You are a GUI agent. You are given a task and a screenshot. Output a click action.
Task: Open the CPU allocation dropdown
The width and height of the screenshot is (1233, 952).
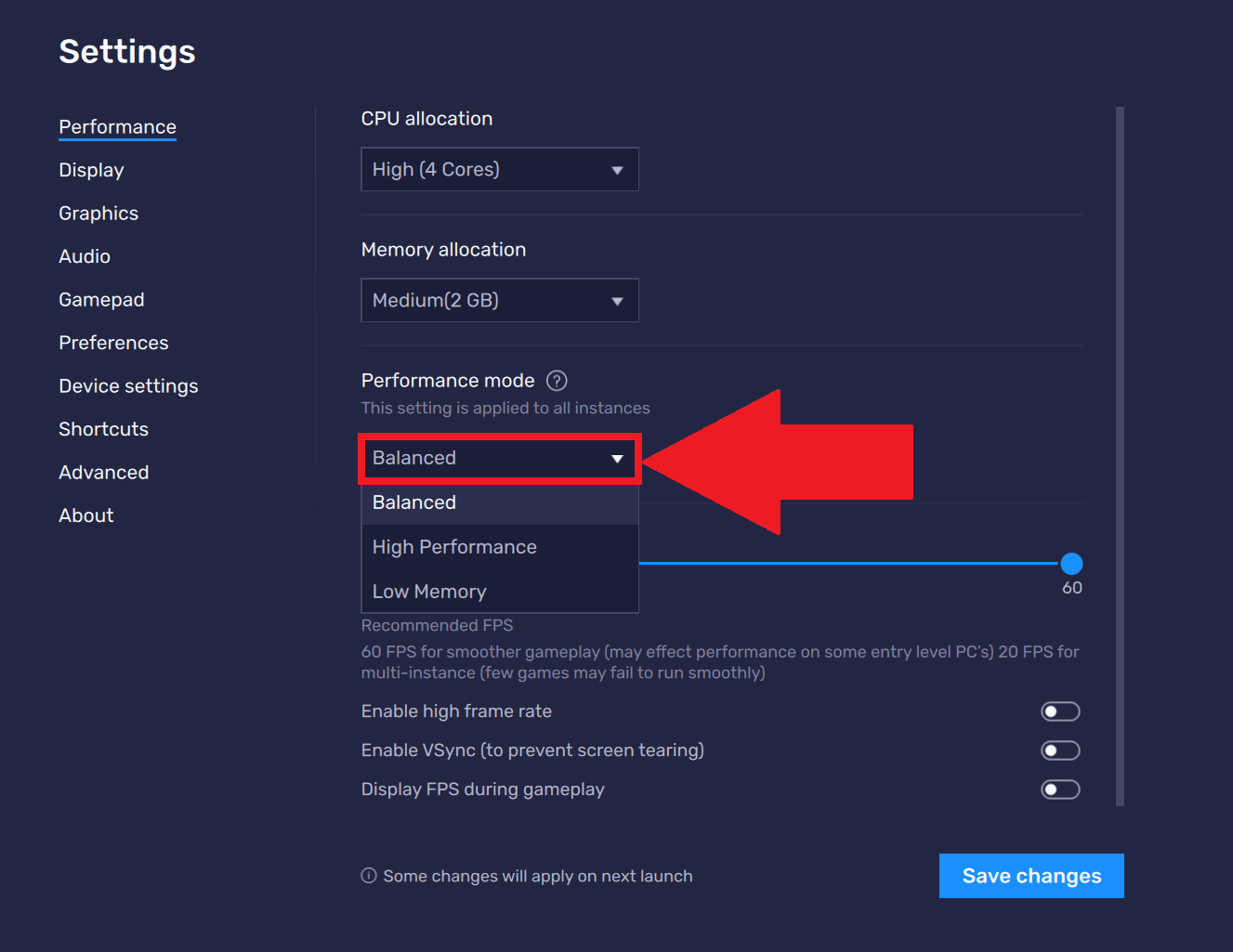[500, 169]
